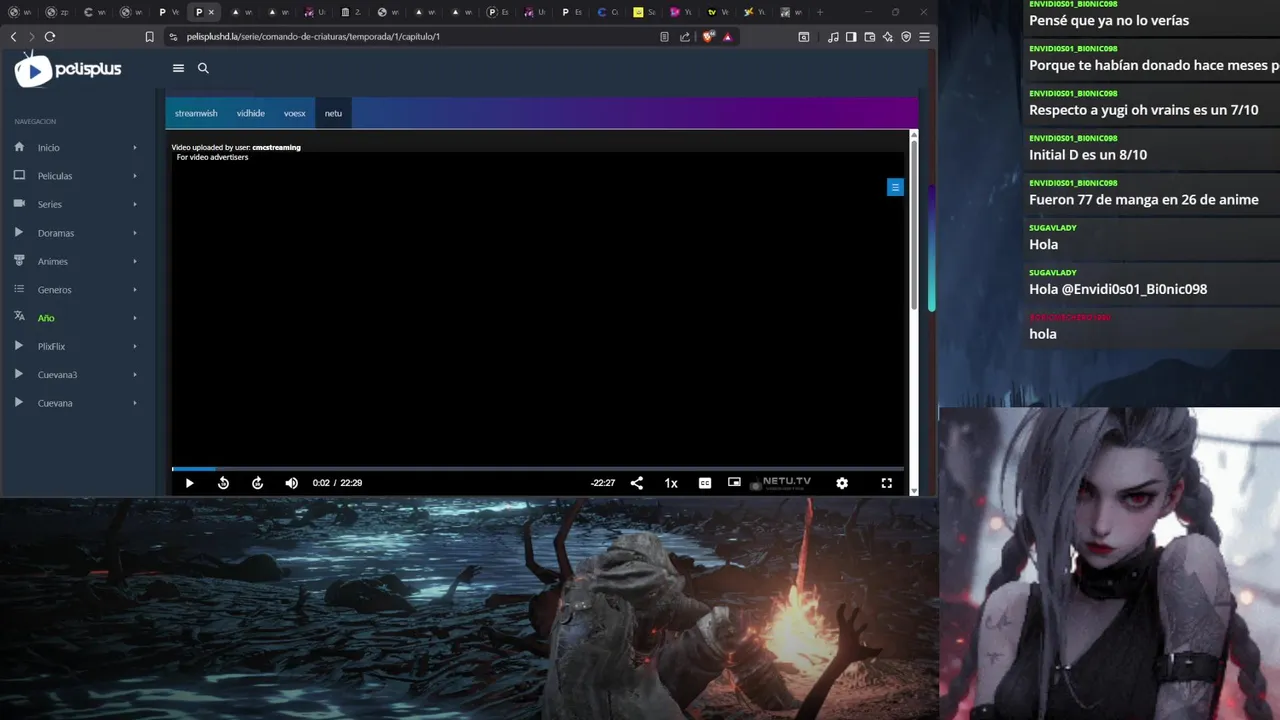Click the remaining time -22:27 display
Screen dimensions: 1280x720
point(603,483)
